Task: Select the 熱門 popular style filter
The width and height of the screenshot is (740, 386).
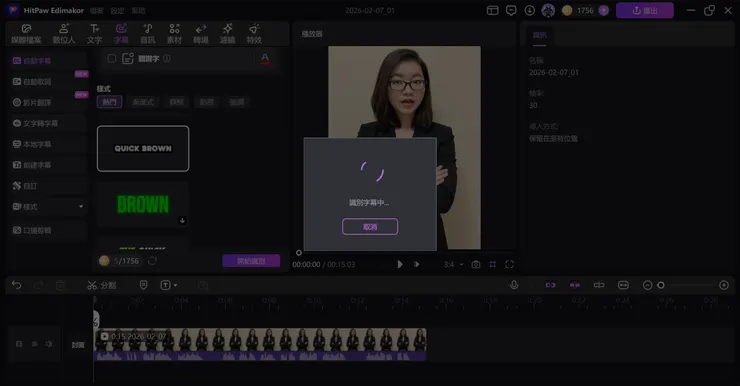Action: pos(109,102)
